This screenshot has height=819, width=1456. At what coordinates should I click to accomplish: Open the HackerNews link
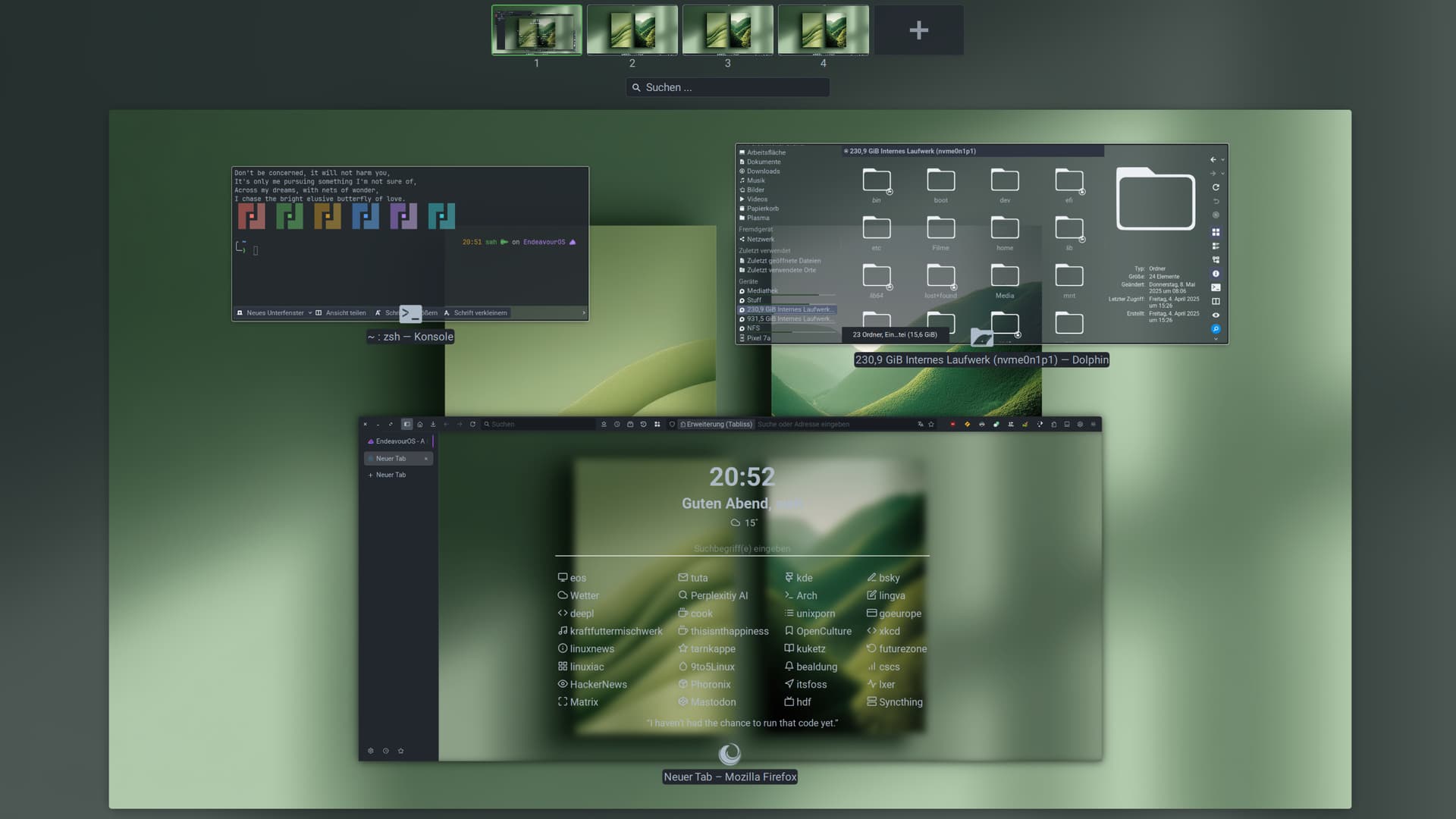coord(598,684)
